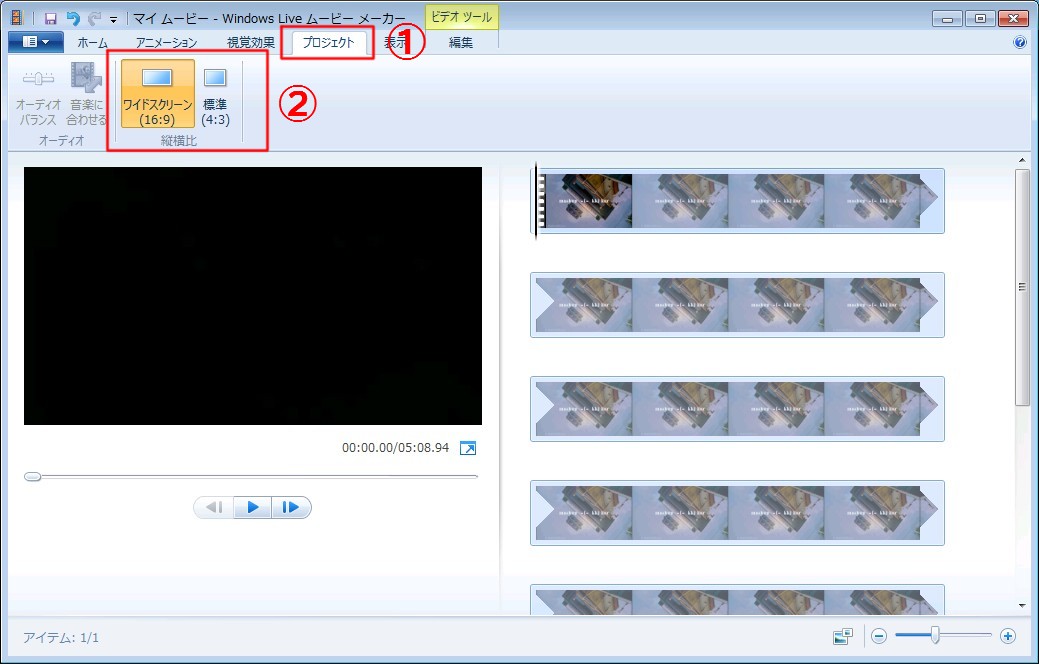This screenshot has height=664, width=1039.
Task: Click the Movie Maker app icon in title bar
Action: pyautogui.click(x=16, y=18)
